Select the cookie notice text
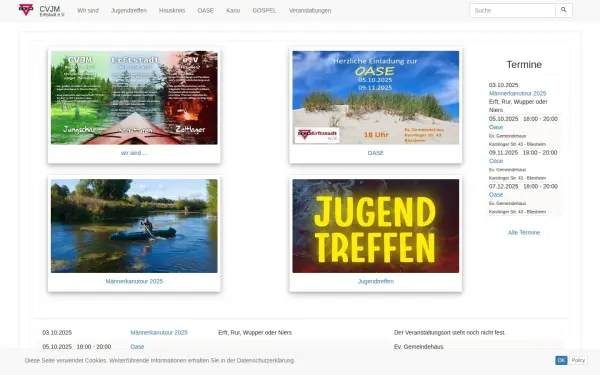 160,360
